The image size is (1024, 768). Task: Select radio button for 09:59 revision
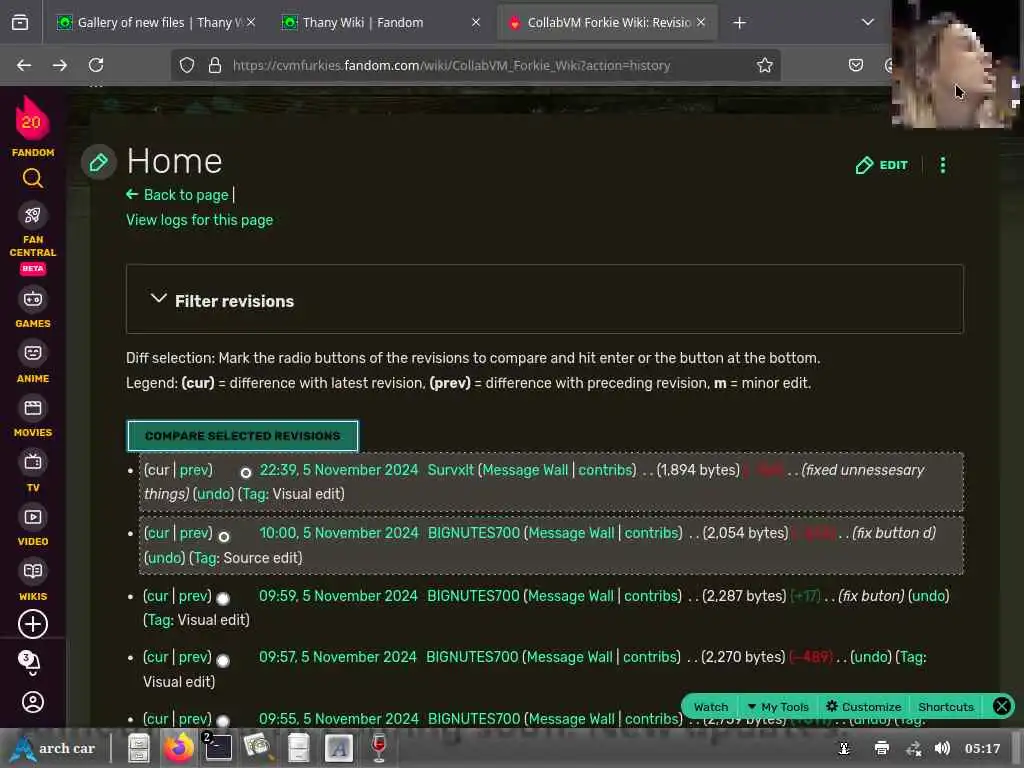click(223, 598)
